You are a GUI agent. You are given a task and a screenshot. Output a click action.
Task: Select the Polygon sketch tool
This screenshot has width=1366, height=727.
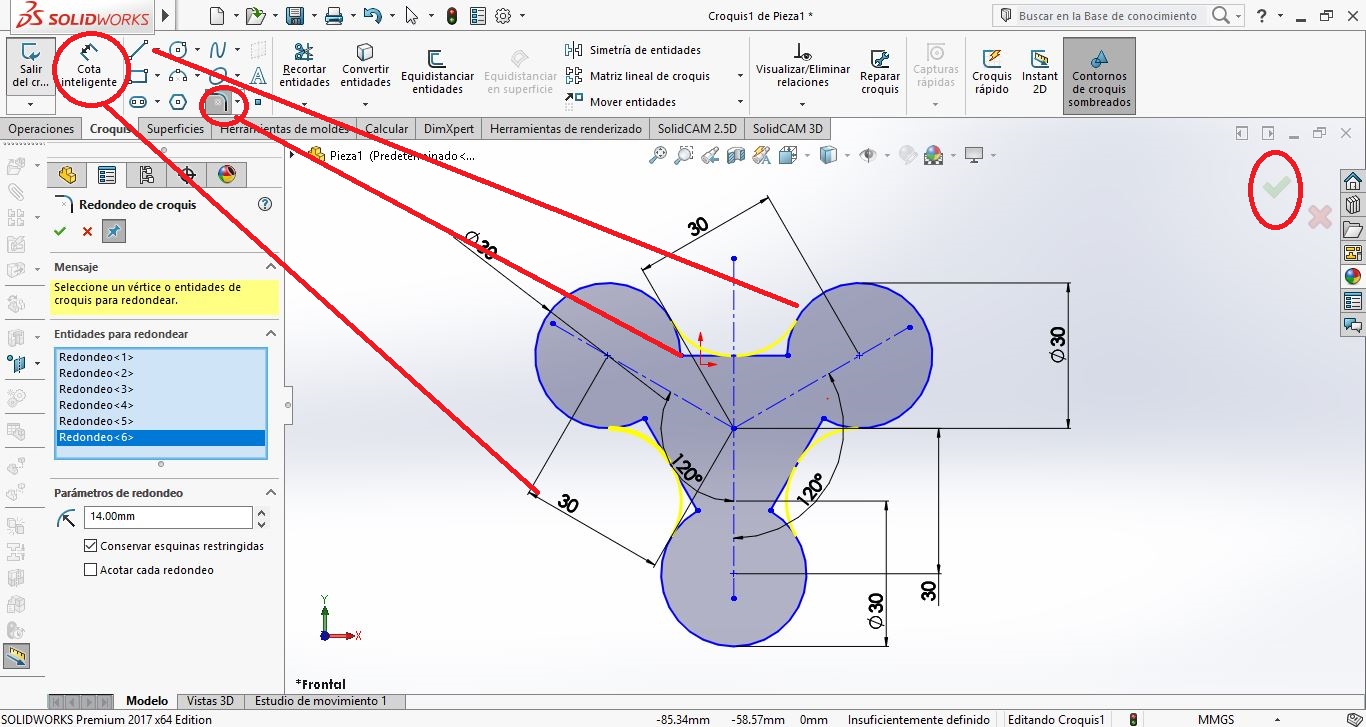pos(178,101)
